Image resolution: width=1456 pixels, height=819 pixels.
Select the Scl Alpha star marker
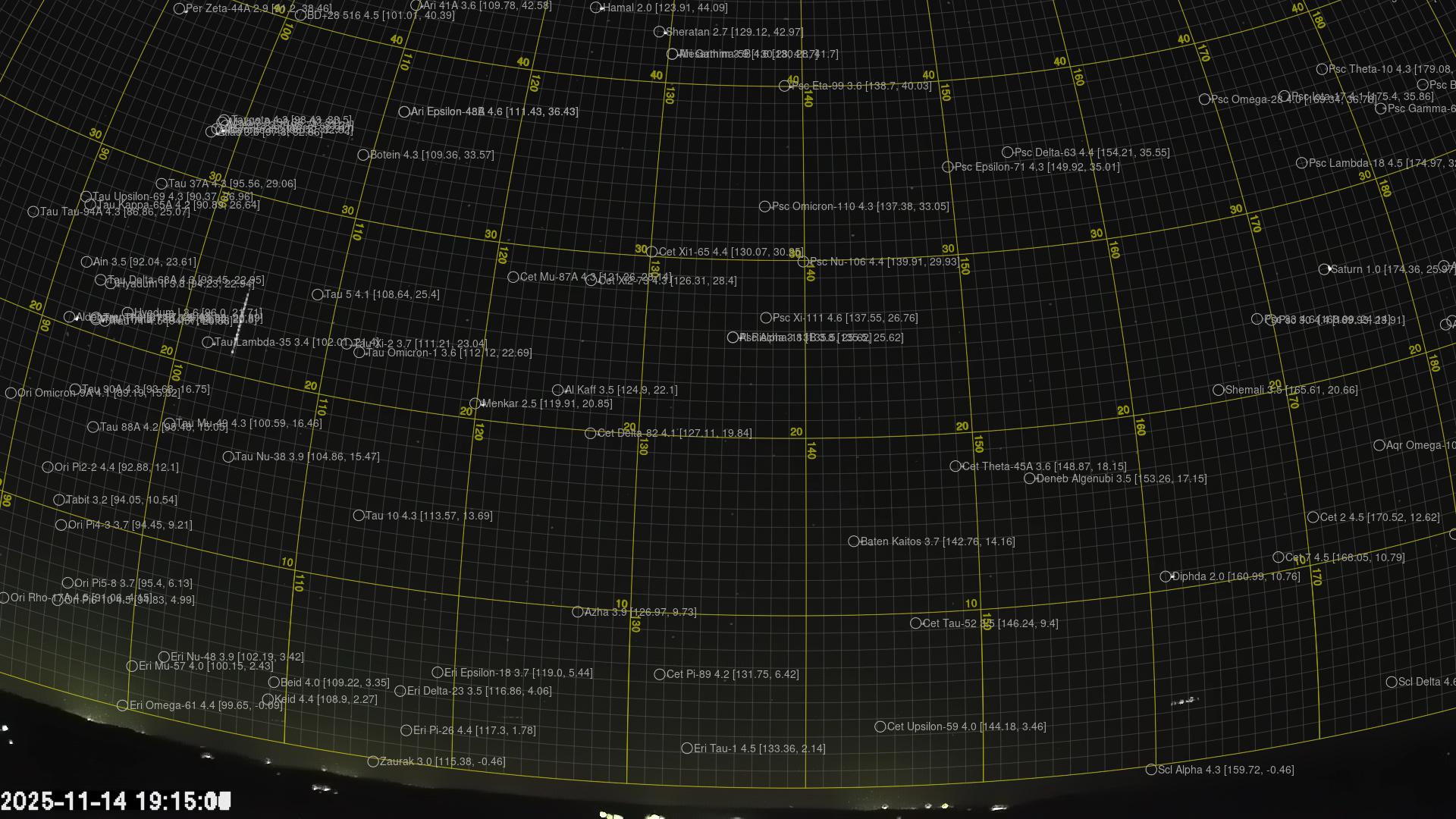1151,770
